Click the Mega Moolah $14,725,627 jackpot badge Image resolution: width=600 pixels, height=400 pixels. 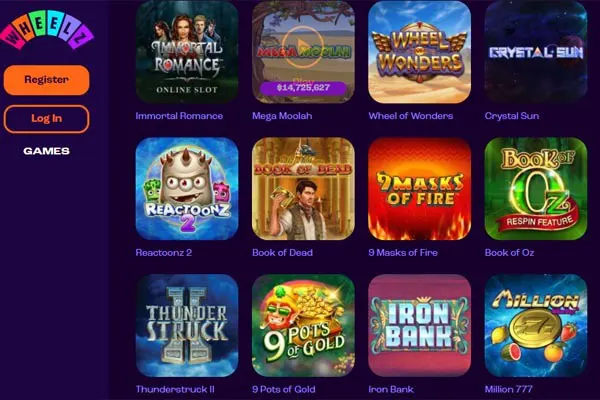tap(303, 88)
